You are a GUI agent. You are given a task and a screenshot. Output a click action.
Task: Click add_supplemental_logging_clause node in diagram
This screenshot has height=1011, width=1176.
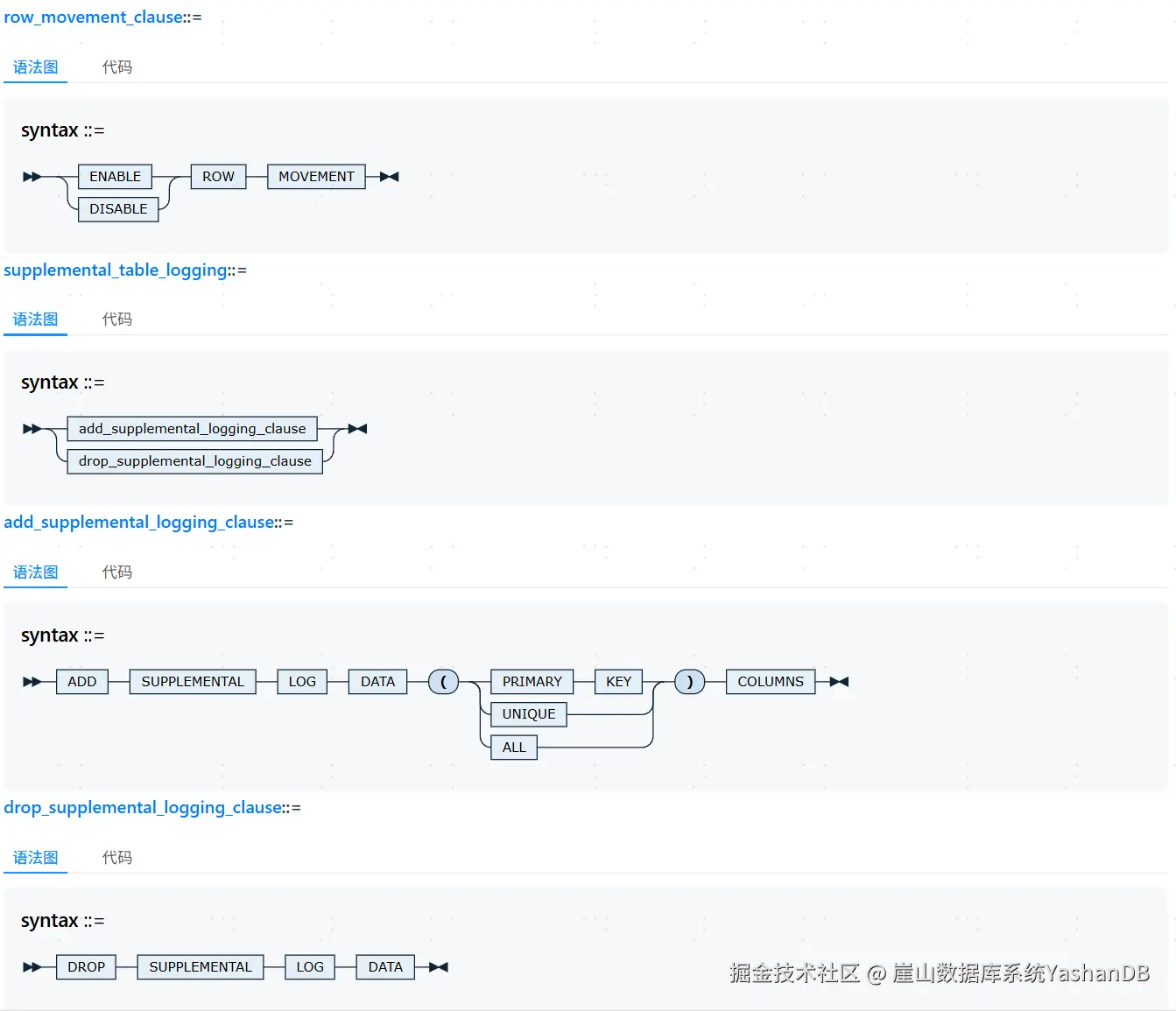pyautogui.click(x=192, y=429)
